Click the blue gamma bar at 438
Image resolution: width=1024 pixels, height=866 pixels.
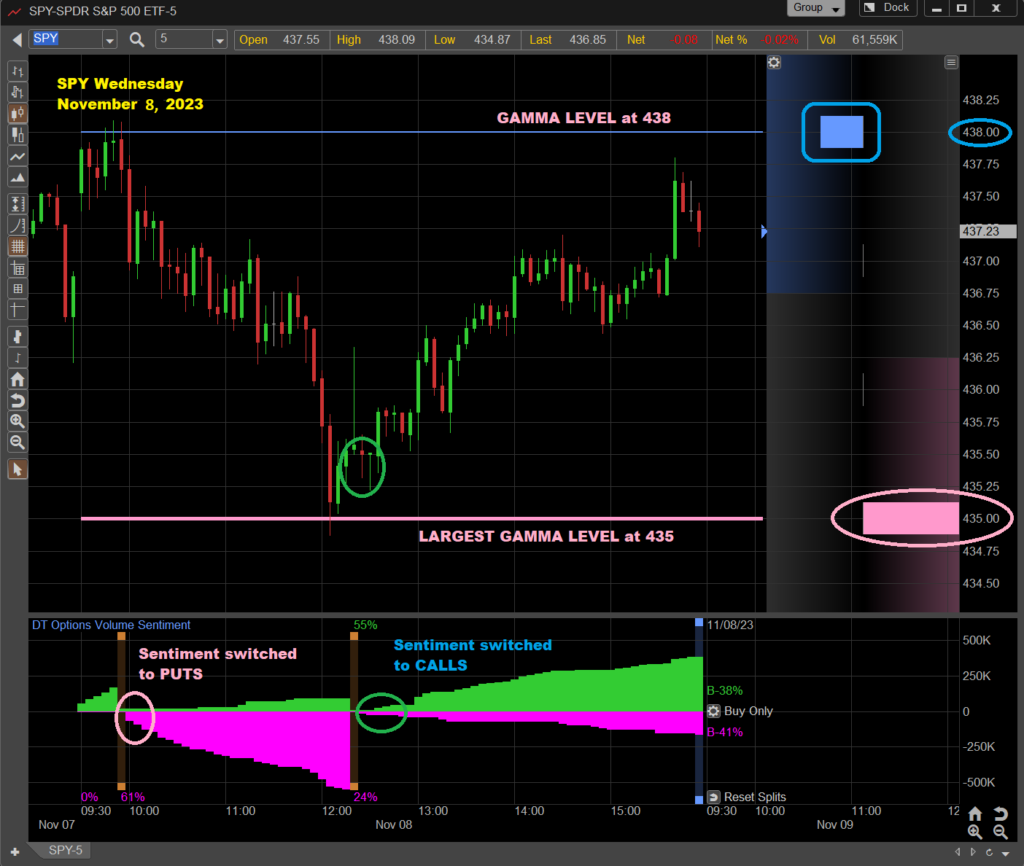(x=841, y=132)
